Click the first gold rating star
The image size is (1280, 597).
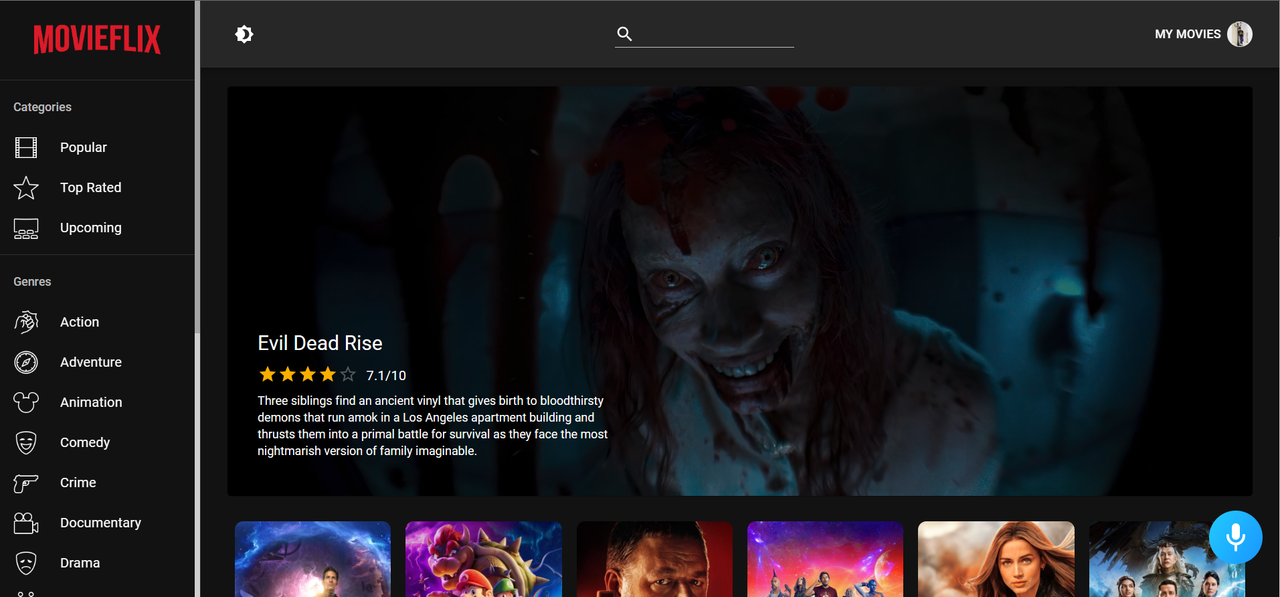coord(267,375)
